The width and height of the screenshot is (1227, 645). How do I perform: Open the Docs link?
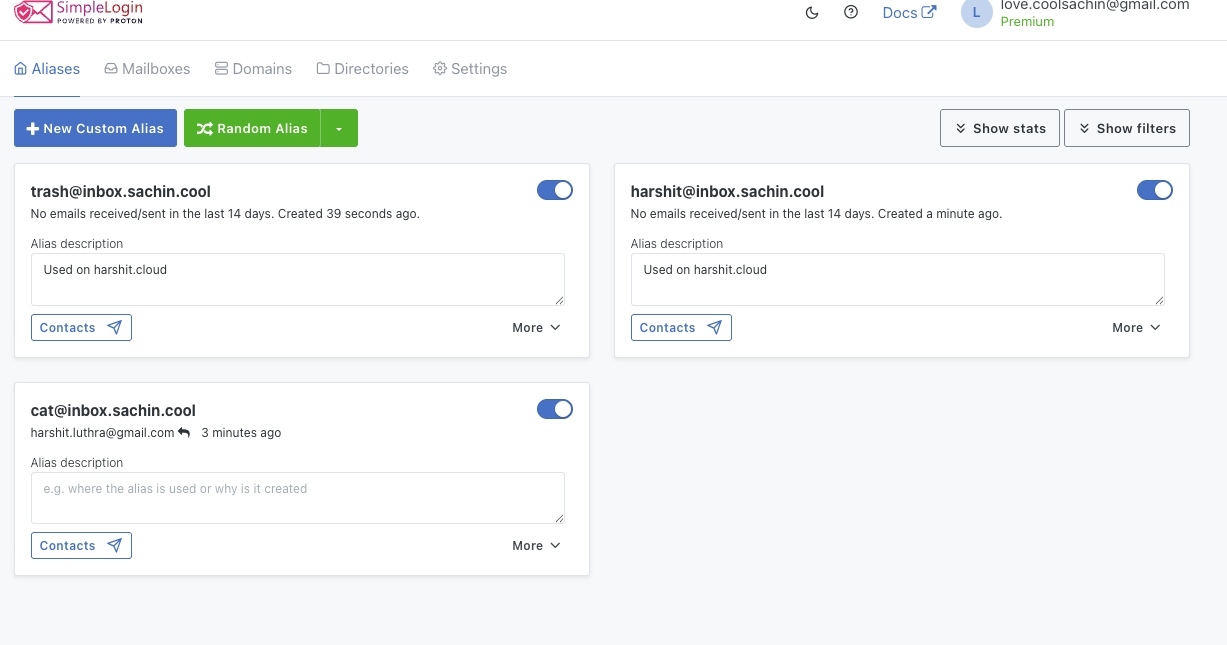[902, 12]
